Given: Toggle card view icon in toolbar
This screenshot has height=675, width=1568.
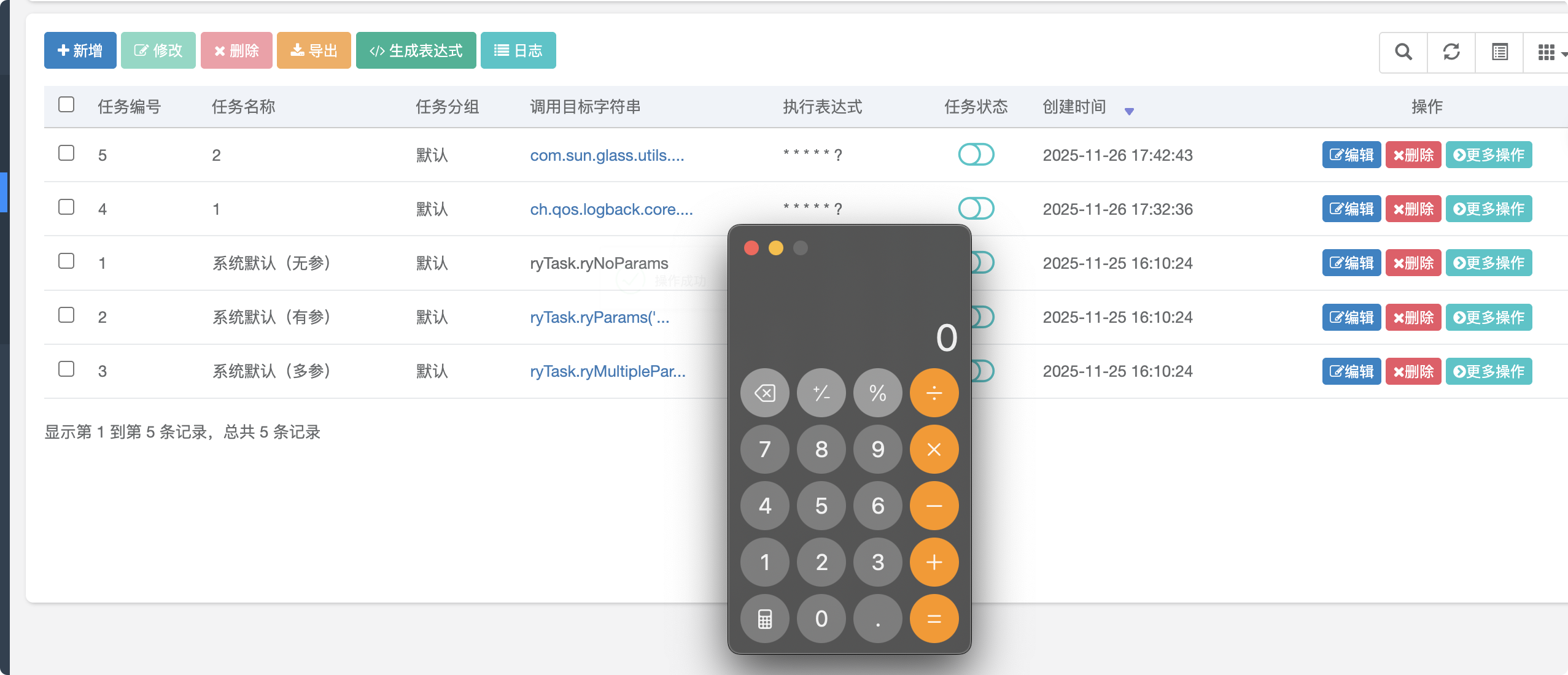Looking at the screenshot, I should pyautogui.click(x=1499, y=52).
